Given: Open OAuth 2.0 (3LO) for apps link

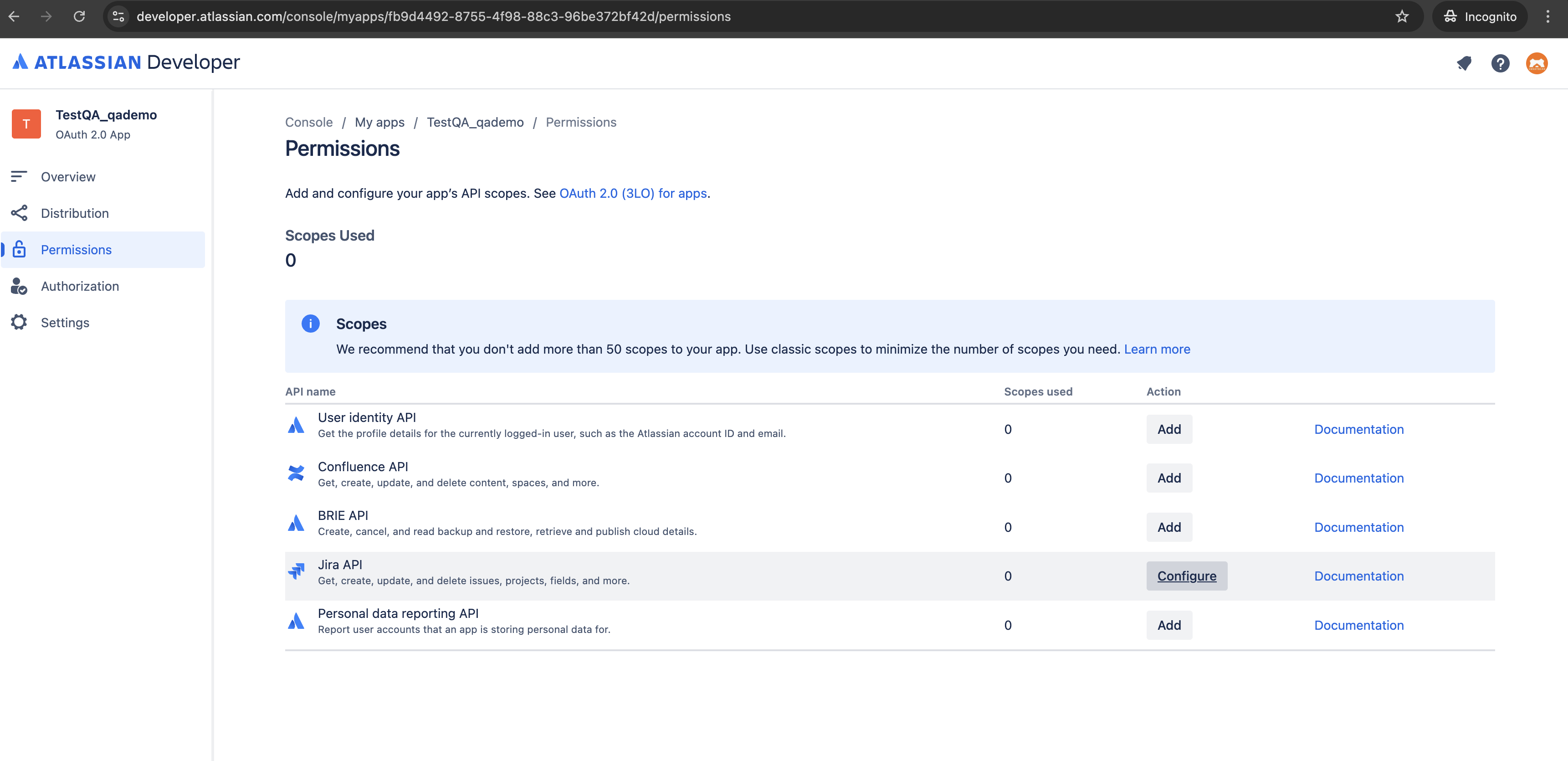Looking at the screenshot, I should click(x=632, y=194).
